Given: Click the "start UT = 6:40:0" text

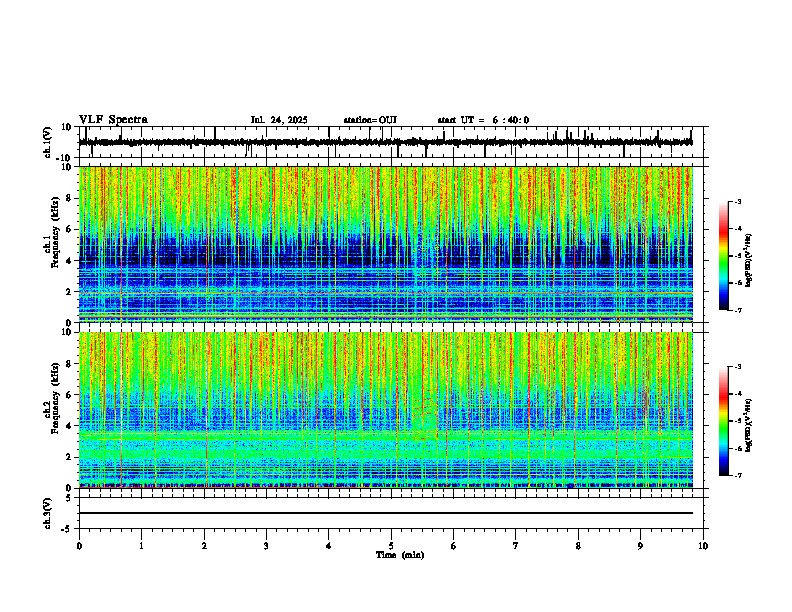Looking at the screenshot, I should 483,120.
